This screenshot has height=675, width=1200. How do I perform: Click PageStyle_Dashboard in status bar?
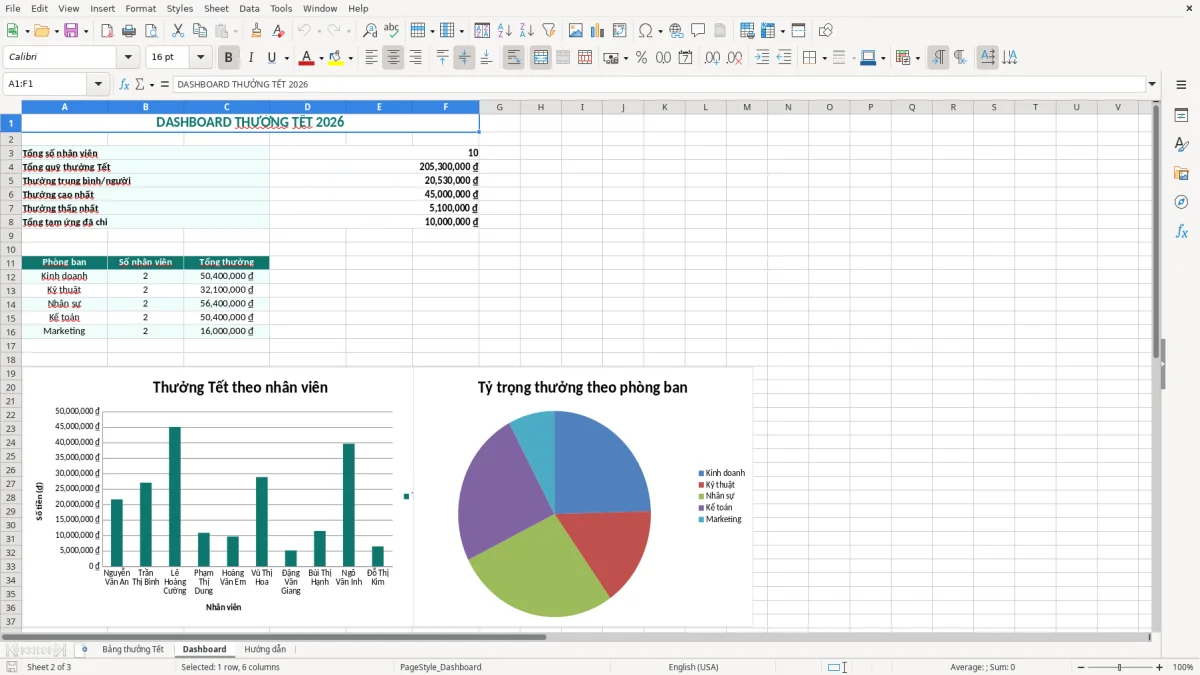tap(440, 667)
